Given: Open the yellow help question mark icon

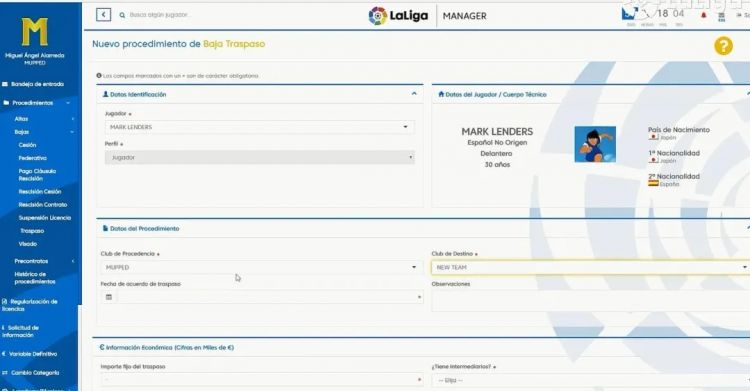Looking at the screenshot, I should coord(723,46).
